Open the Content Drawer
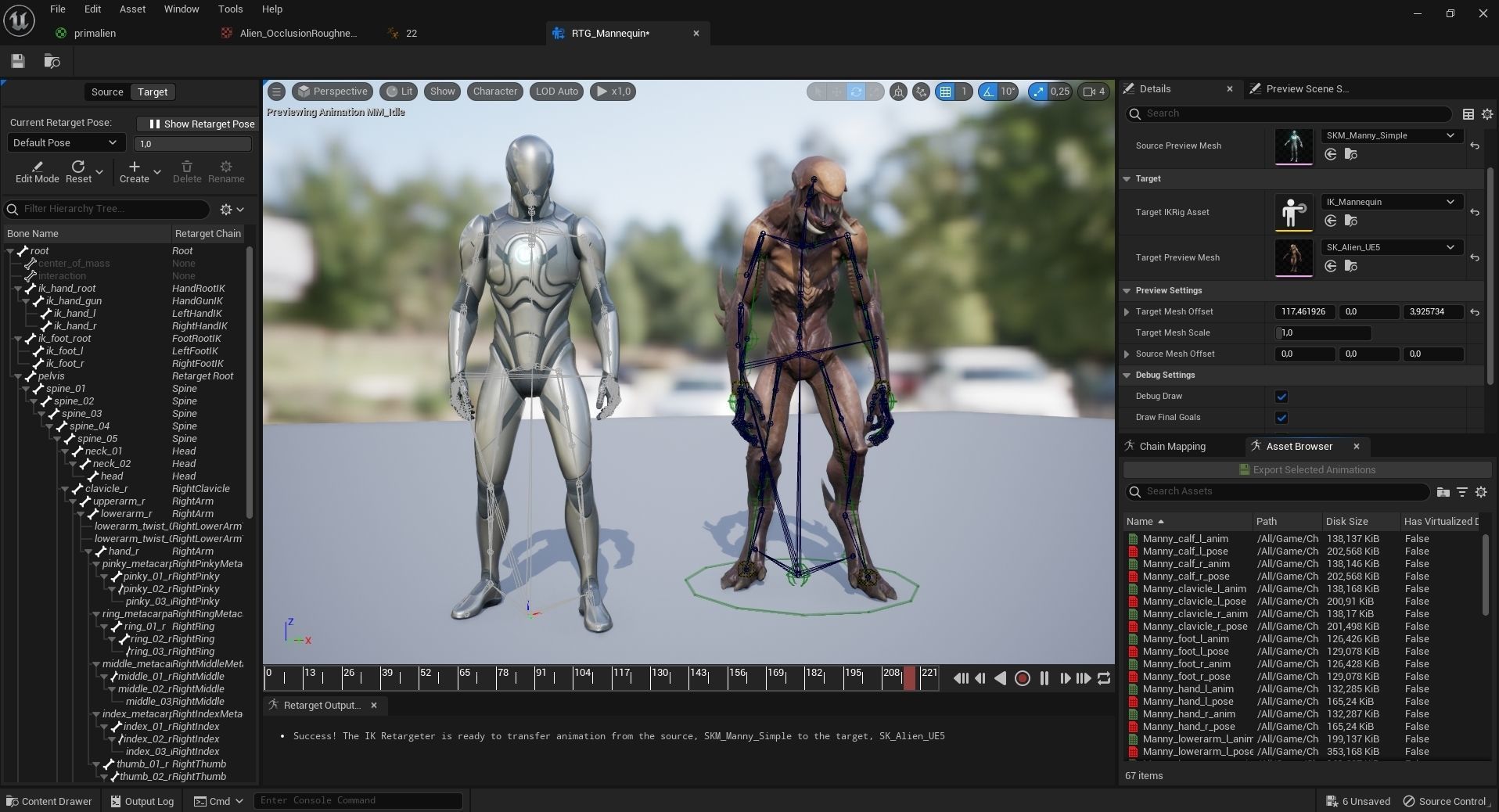Viewport: 1499px width, 812px height. (49, 801)
